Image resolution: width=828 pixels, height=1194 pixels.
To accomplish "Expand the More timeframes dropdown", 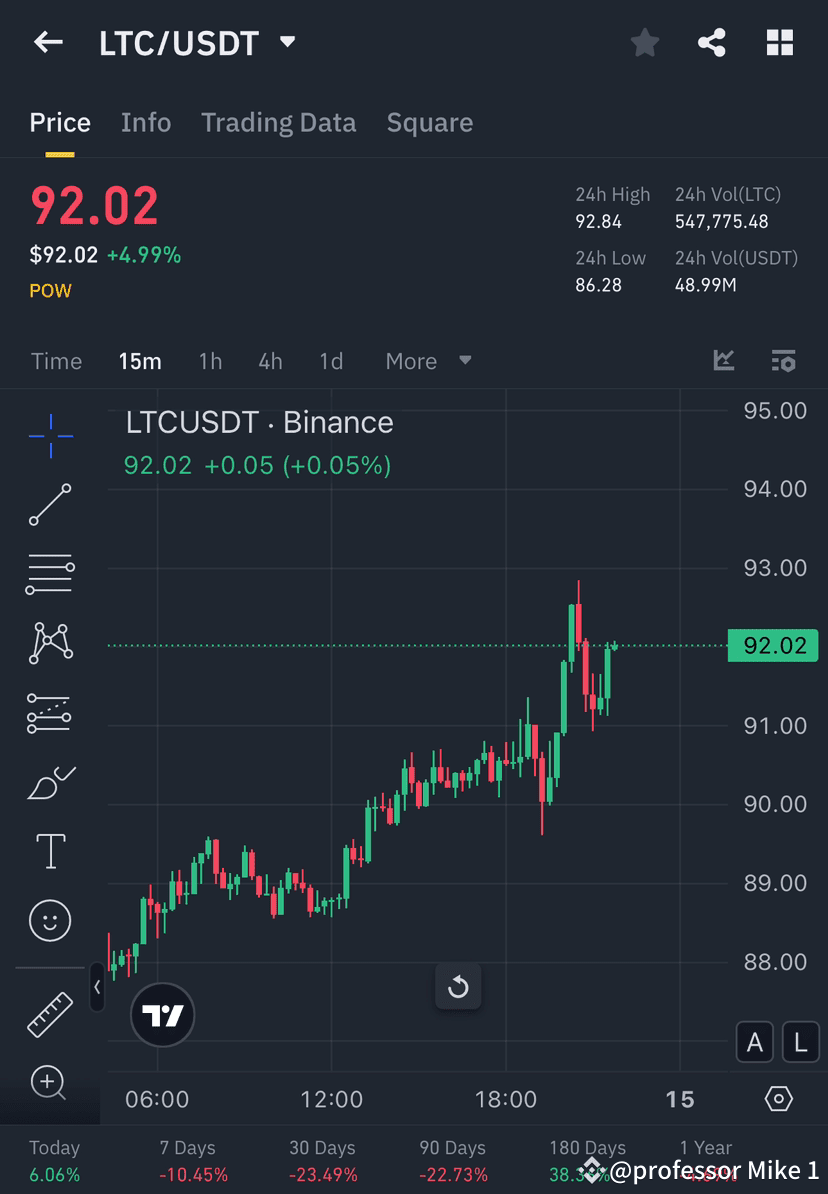I will (428, 361).
